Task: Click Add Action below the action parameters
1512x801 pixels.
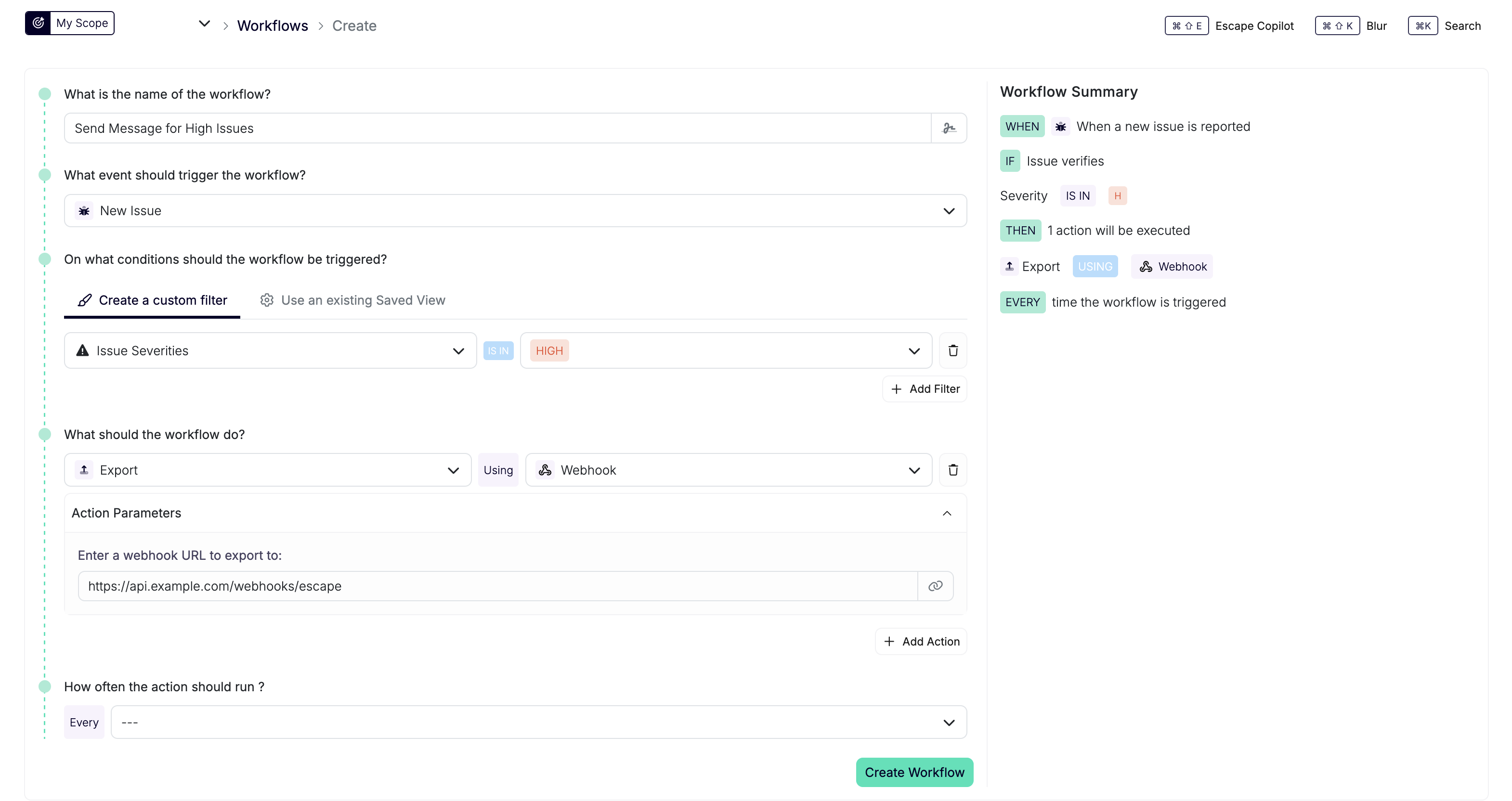Action: pyautogui.click(x=920, y=641)
